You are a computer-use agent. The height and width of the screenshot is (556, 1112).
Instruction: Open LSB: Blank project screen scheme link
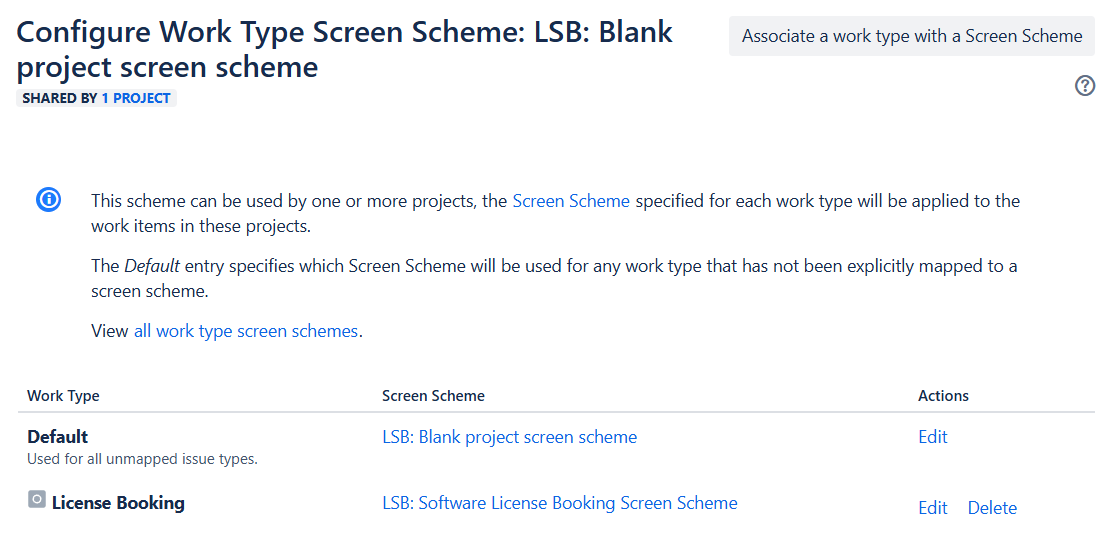(x=509, y=437)
